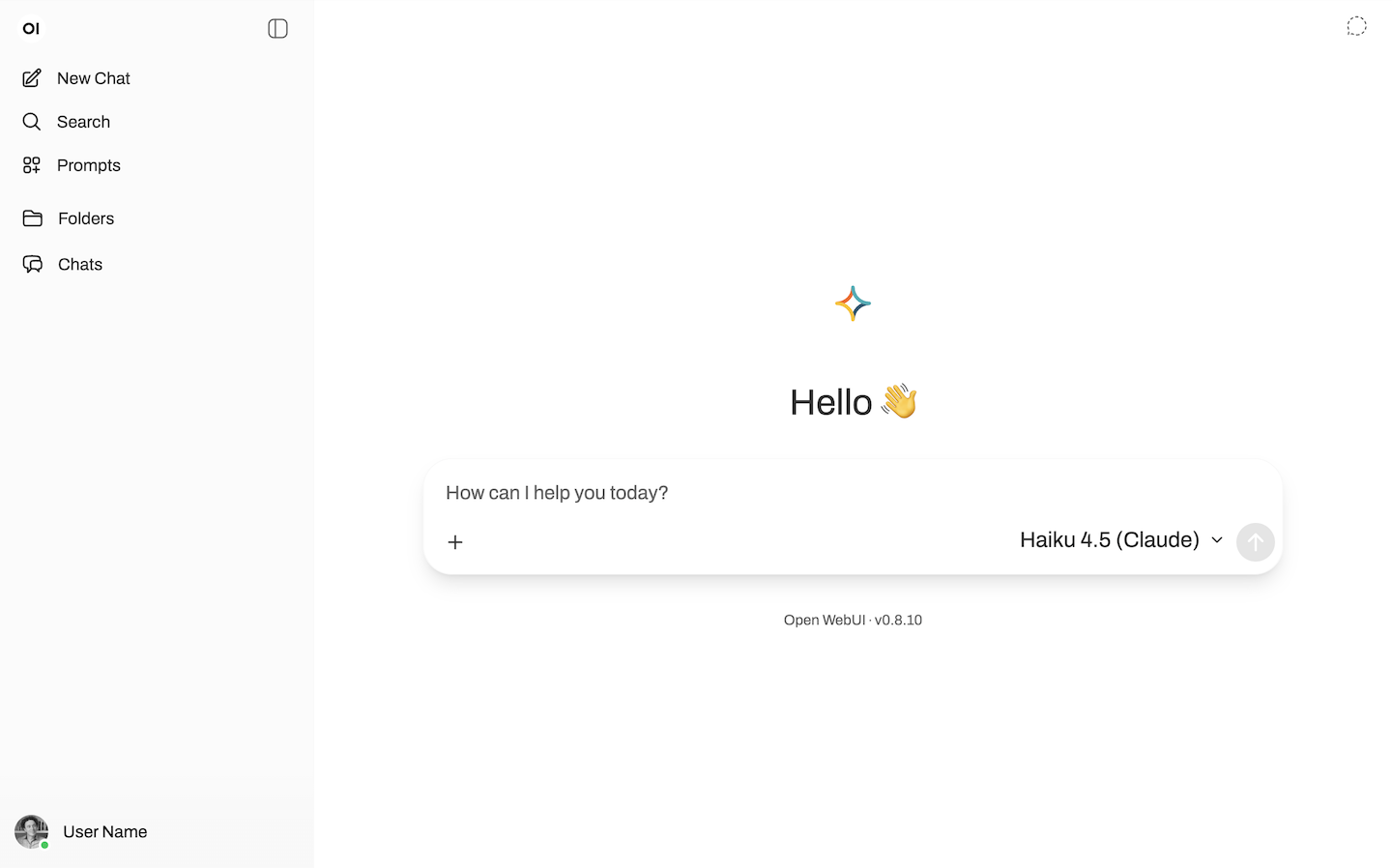1392x868 pixels.
Task: Open the plus attachments menu
Action: tap(455, 542)
